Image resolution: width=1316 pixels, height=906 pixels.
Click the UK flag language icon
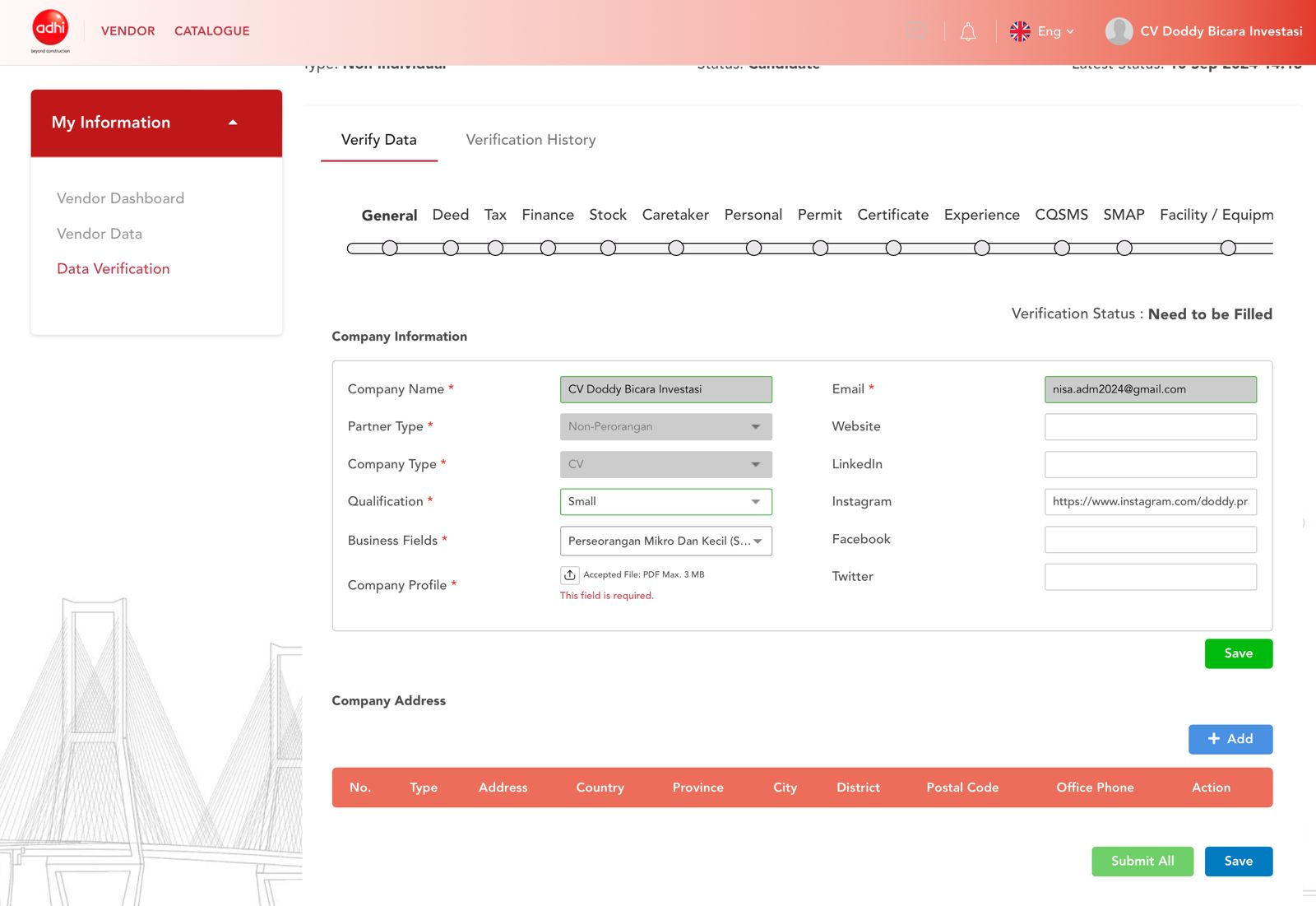[x=1020, y=31]
